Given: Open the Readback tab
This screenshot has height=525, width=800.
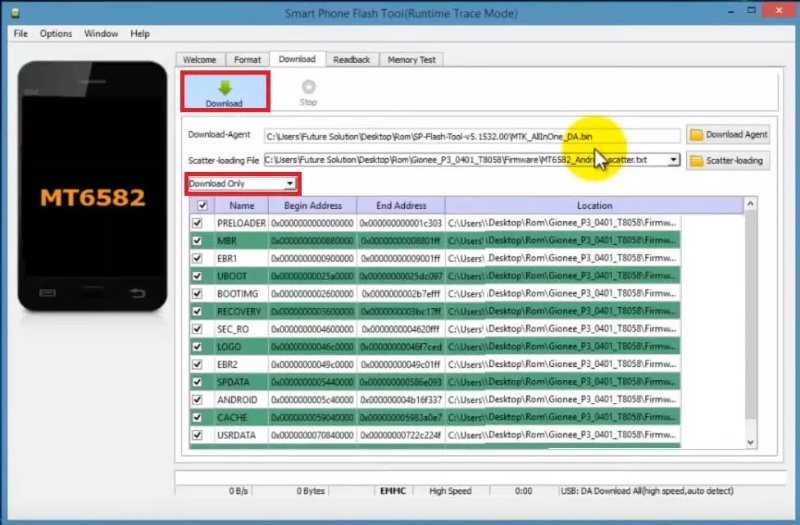Looking at the screenshot, I should (x=351, y=60).
